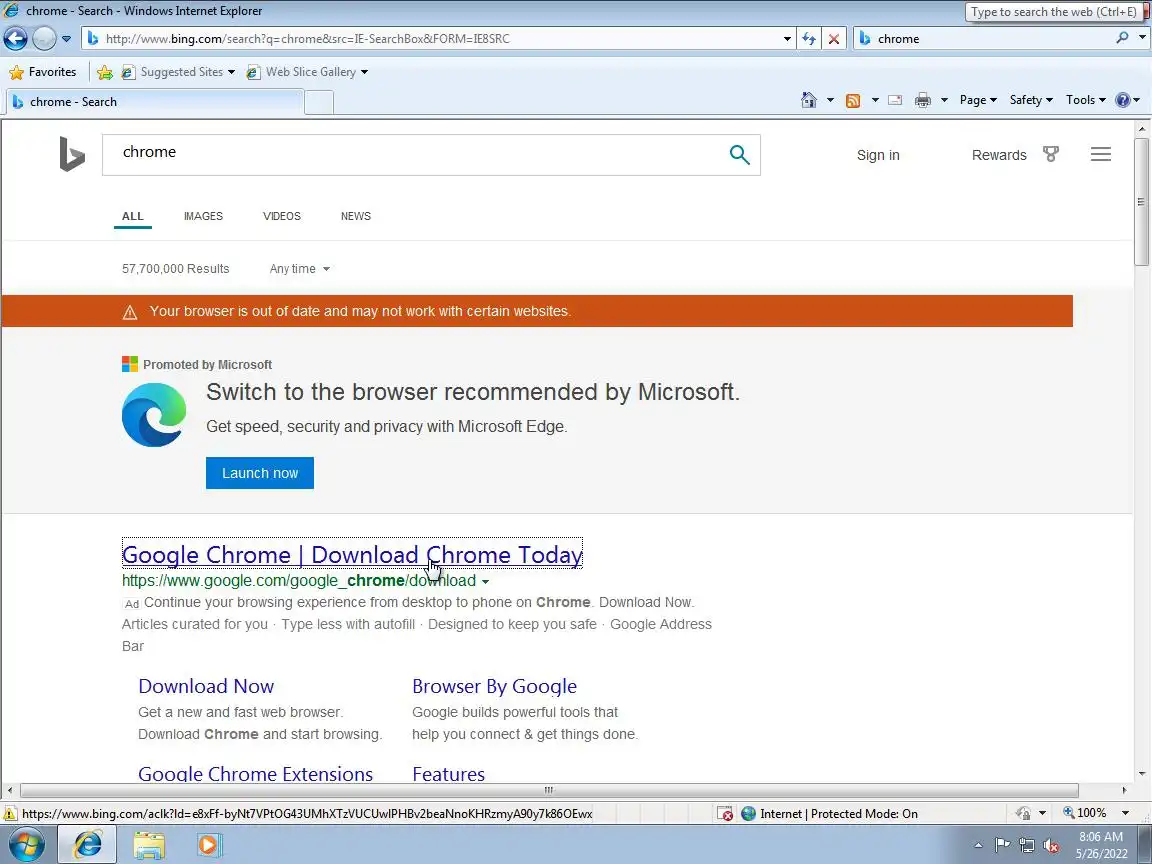This screenshot has height=864, width=1152.
Task: Select the chrome - Search tab
Action: [155, 101]
